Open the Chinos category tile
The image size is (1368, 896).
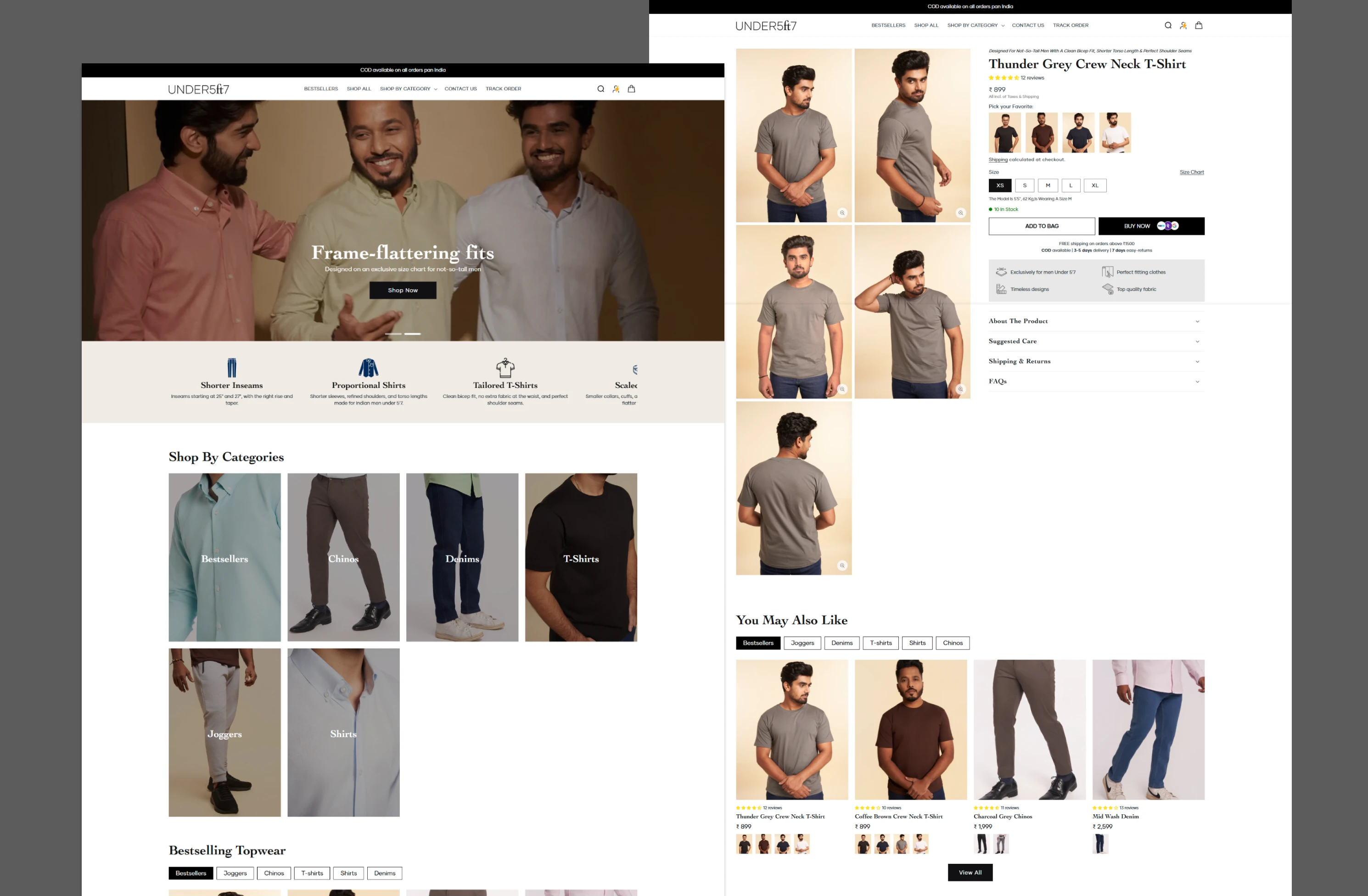click(x=343, y=558)
